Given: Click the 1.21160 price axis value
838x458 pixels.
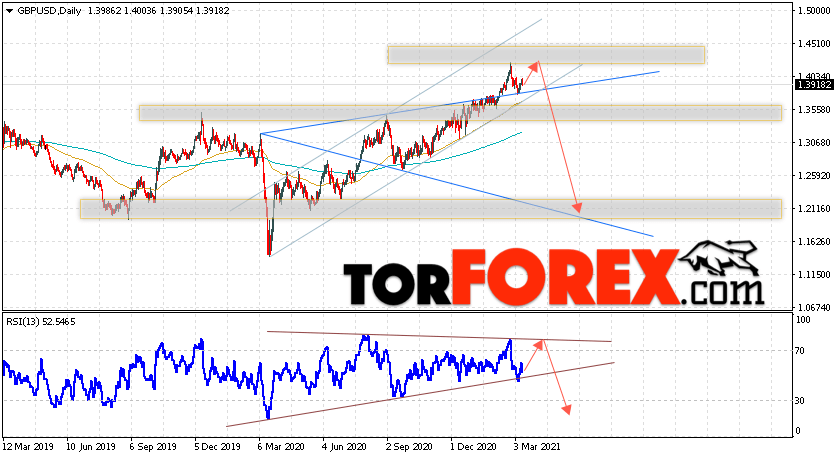Looking at the screenshot, I should 814,209.
